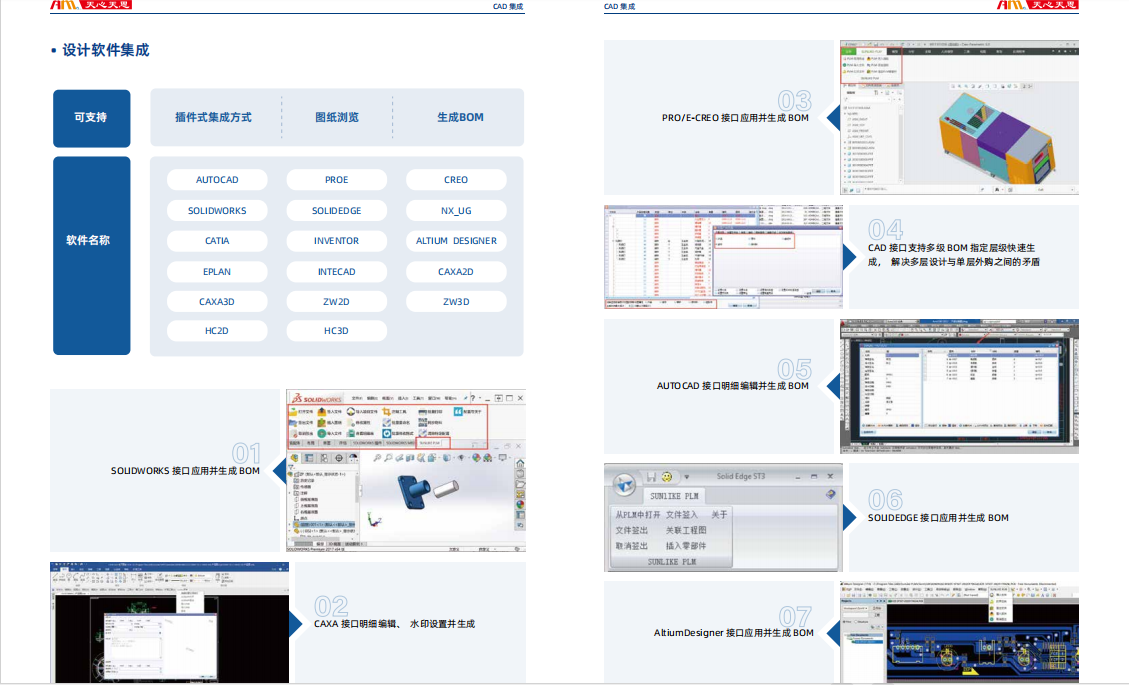Expand the highlighted assembly tree item in SolidWorks

point(291,523)
